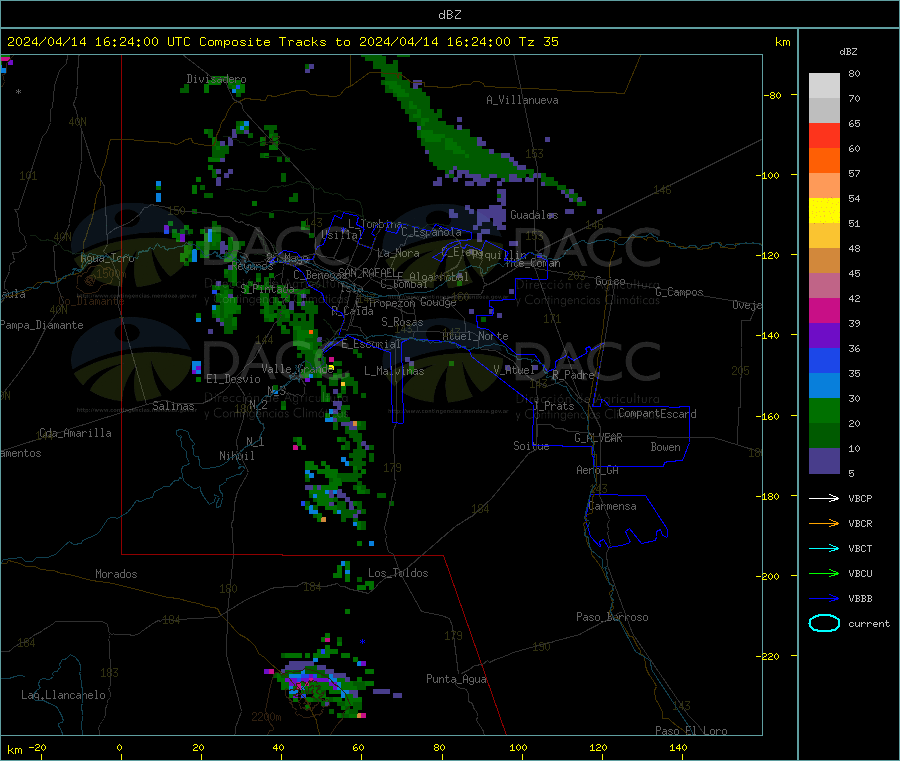Click the Bowen map label
The height and width of the screenshot is (761, 900).
[x=665, y=447]
